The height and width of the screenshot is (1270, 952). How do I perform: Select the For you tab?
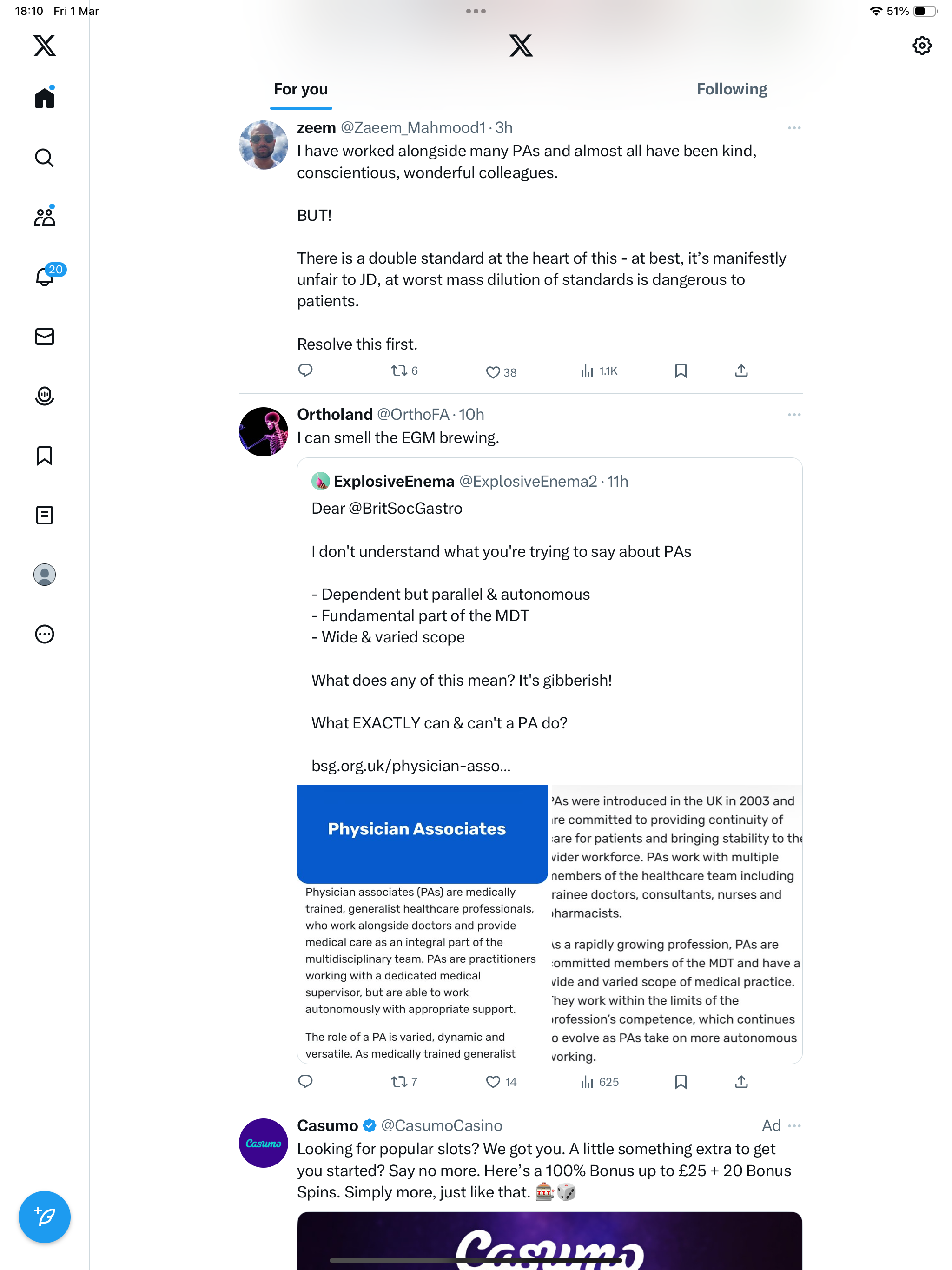(301, 89)
